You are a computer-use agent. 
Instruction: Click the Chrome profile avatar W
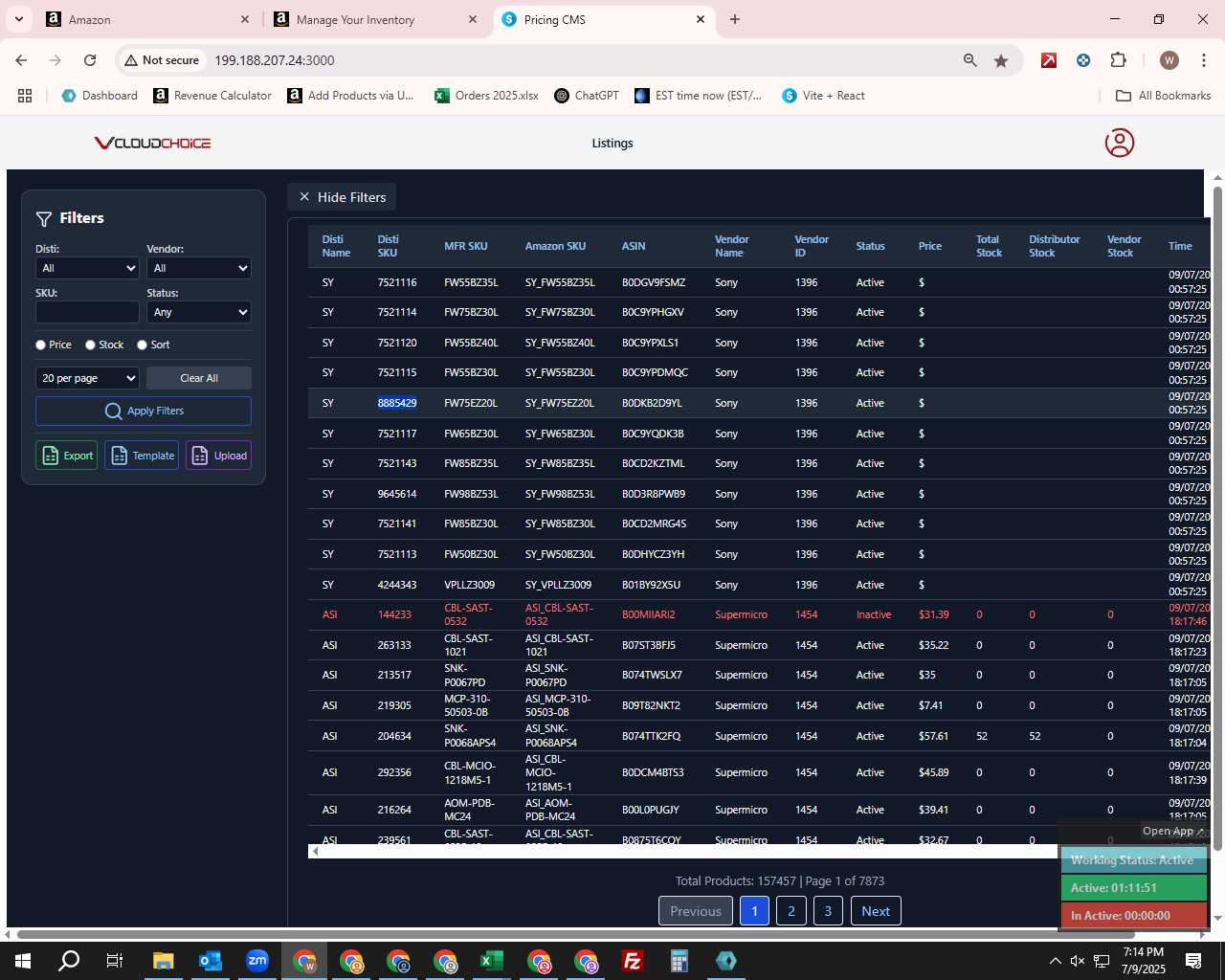click(x=1169, y=60)
